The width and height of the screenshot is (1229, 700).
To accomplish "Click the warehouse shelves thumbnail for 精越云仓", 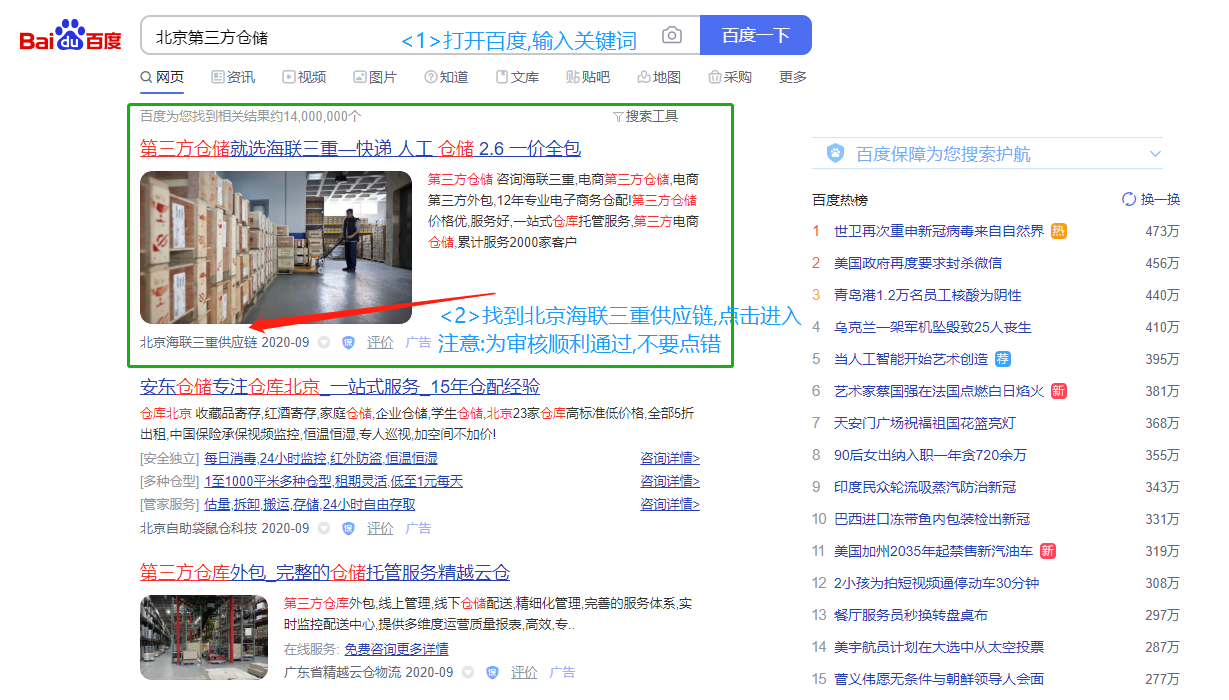I will [204, 638].
